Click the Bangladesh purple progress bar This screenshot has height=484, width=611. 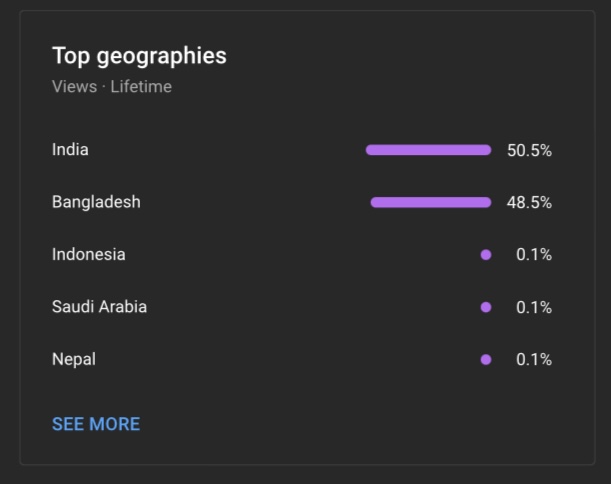431,202
